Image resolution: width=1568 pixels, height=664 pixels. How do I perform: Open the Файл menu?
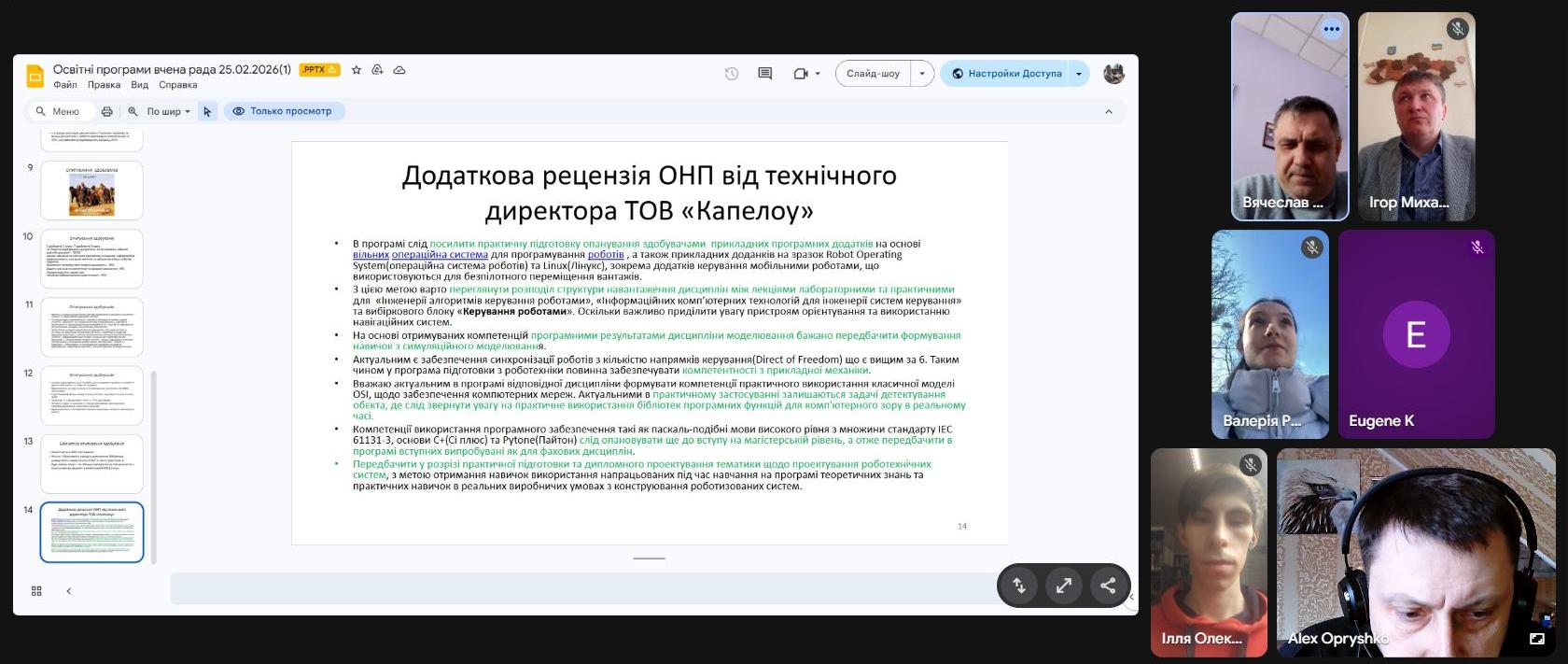tap(65, 85)
